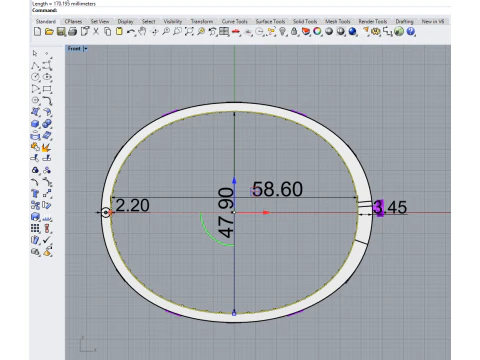Open Document Properties icon
Screen dimensions: 480x360
[85, 32]
